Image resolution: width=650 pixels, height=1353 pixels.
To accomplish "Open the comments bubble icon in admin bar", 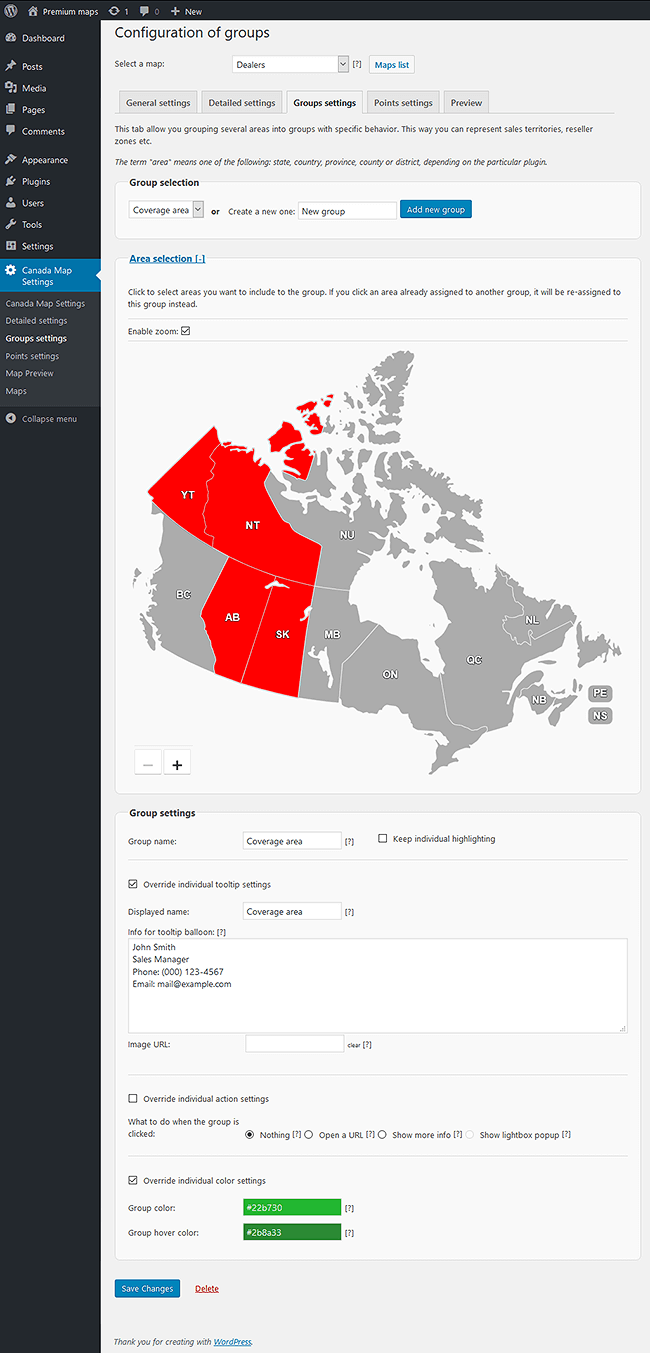I will click(x=145, y=11).
